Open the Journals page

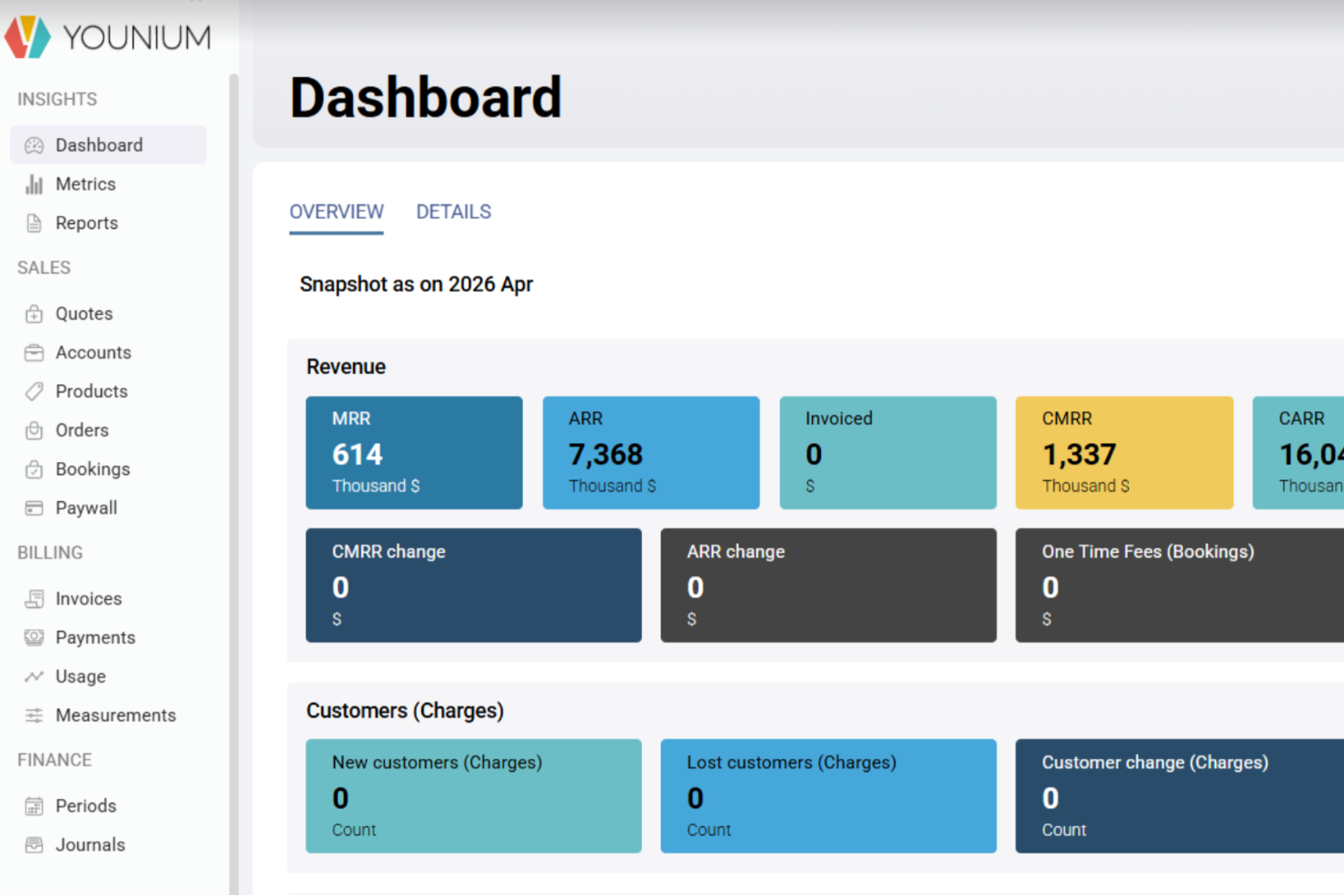pos(91,844)
